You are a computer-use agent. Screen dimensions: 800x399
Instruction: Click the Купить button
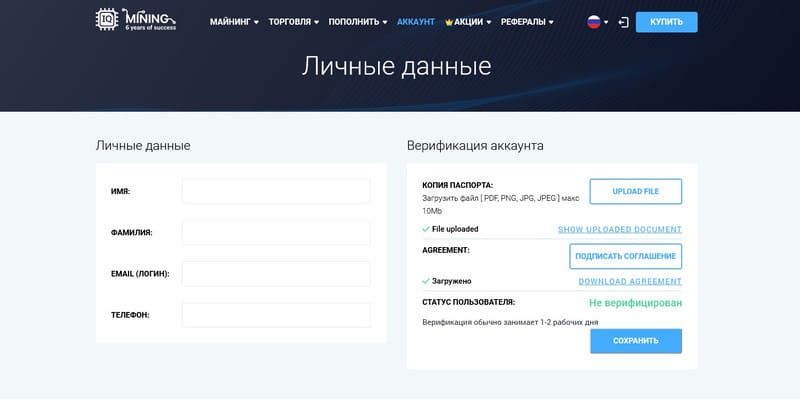[666, 22]
